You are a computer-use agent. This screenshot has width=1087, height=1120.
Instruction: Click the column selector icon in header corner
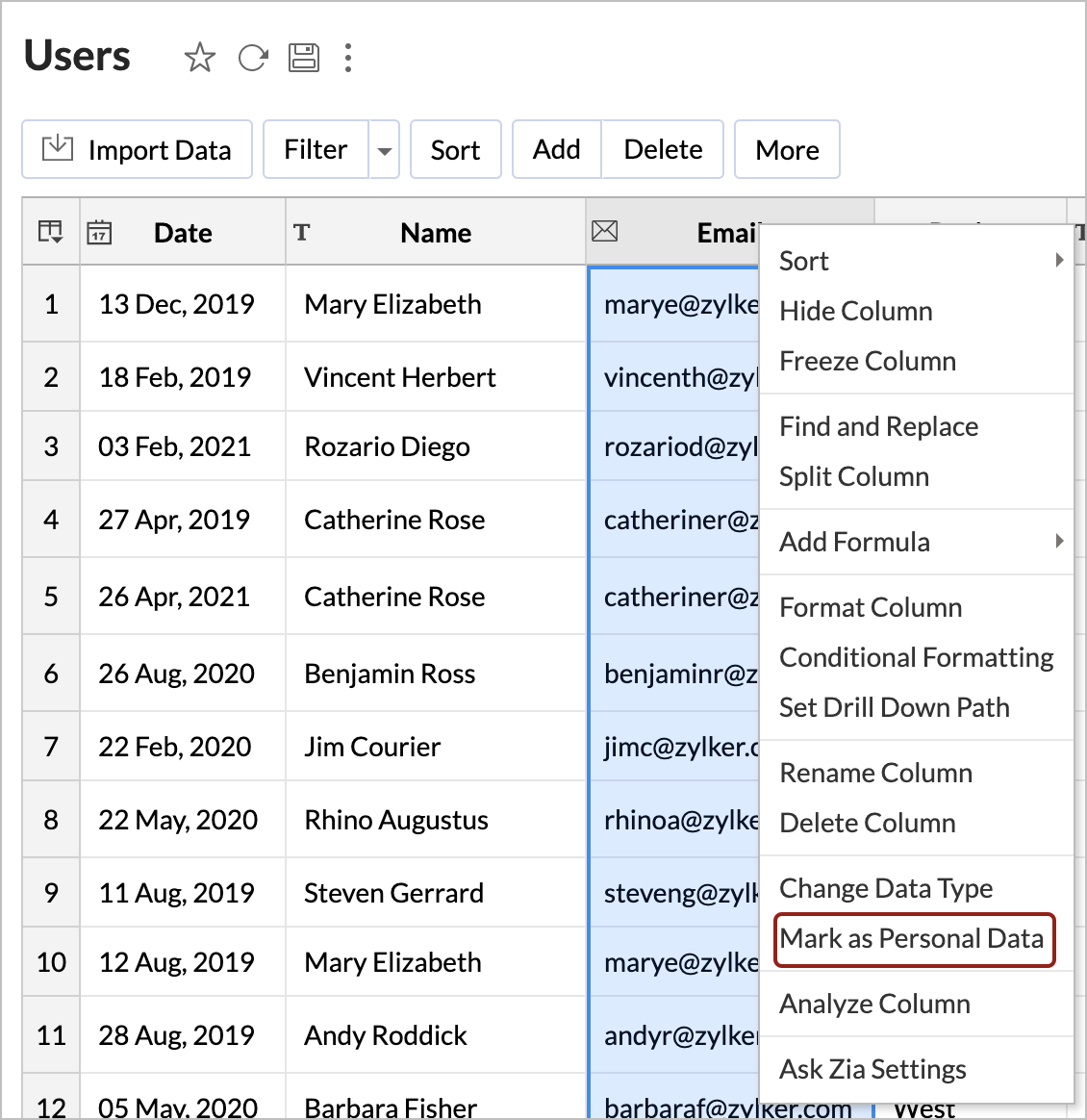pyautogui.click(x=50, y=232)
